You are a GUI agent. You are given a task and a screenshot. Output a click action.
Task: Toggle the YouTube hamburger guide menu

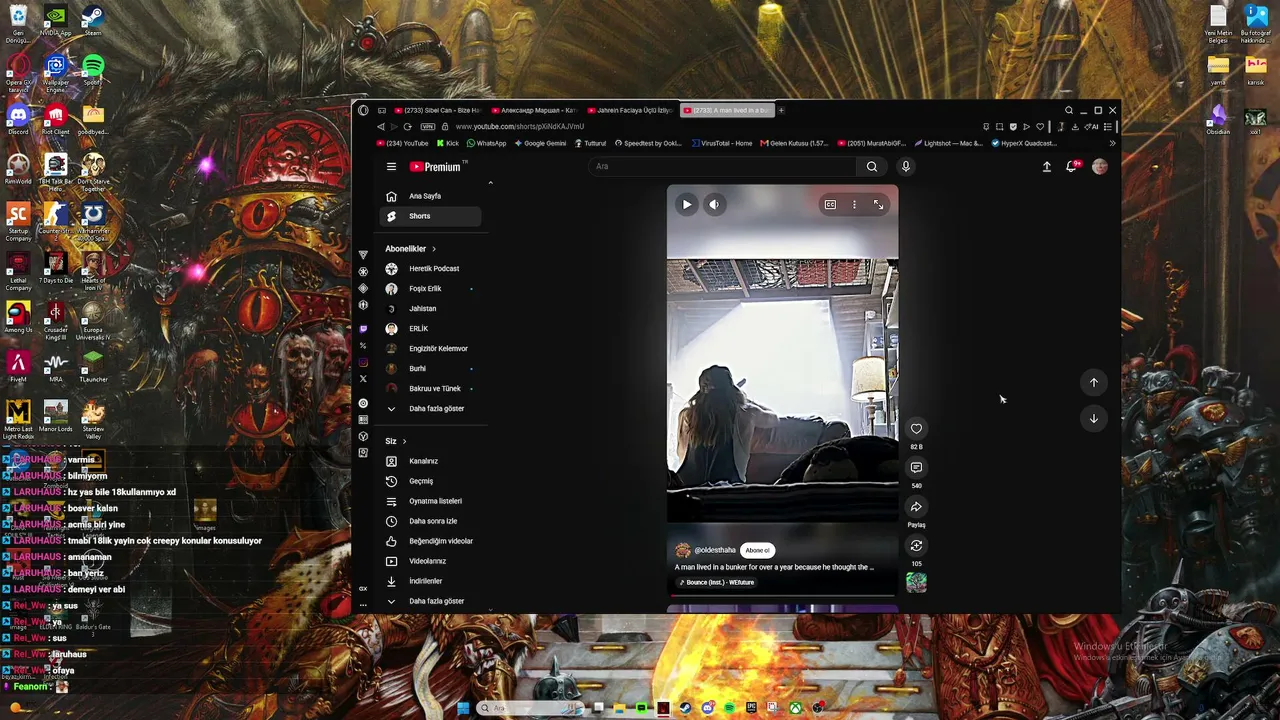[391, 167]
